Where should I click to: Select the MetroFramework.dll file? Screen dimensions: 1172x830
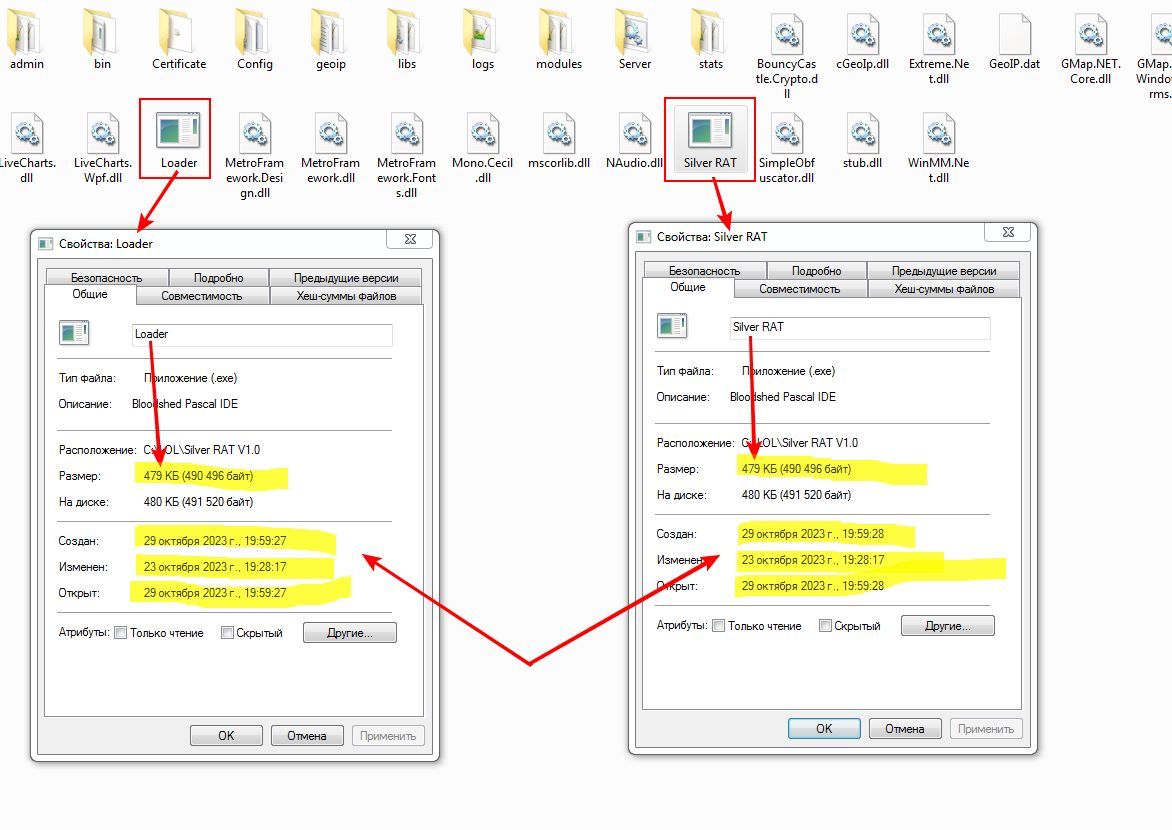click(330, 146)
